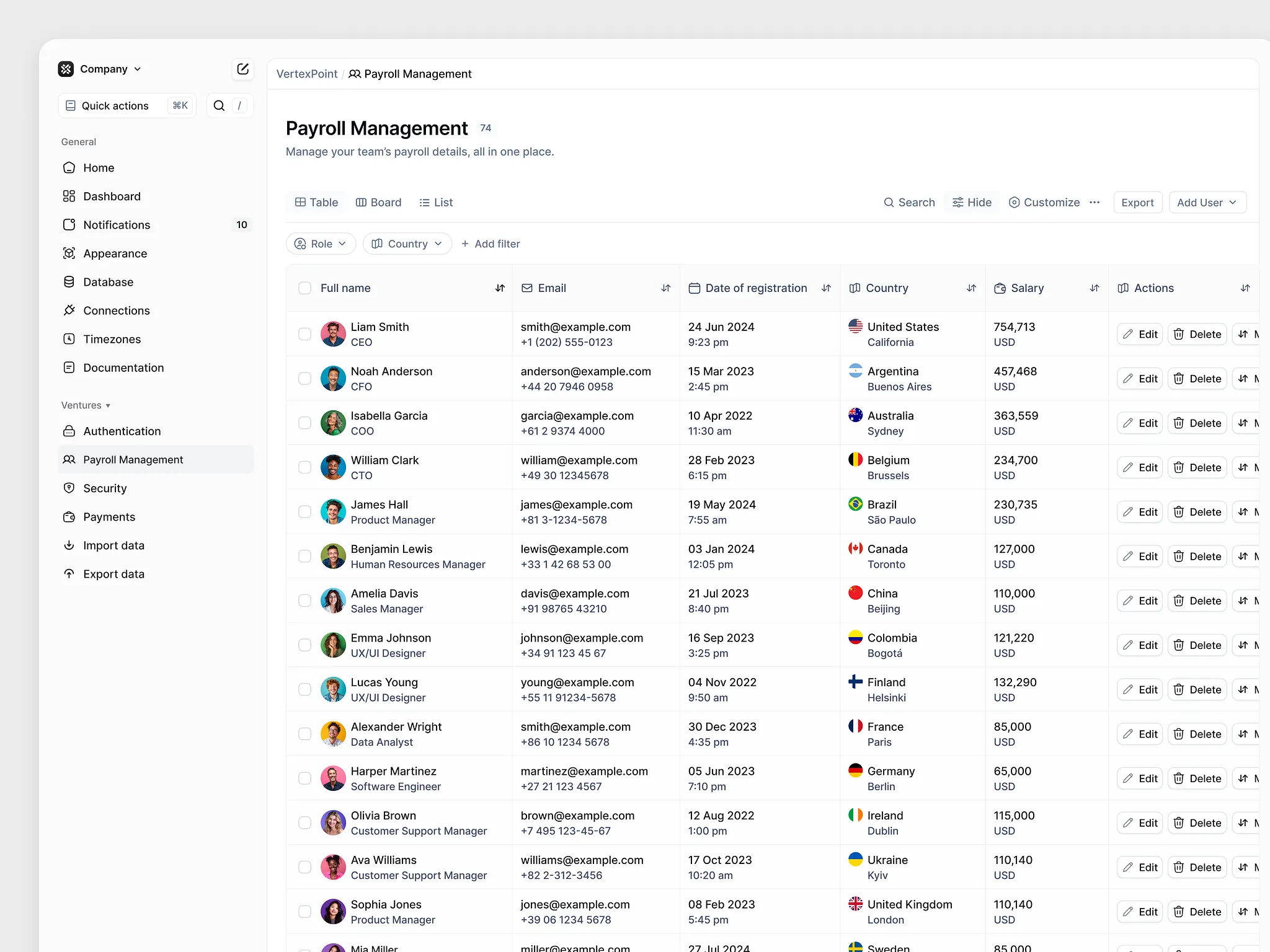
Task: Check the Noah Anderson row checkbox
Action: (304, 379)
